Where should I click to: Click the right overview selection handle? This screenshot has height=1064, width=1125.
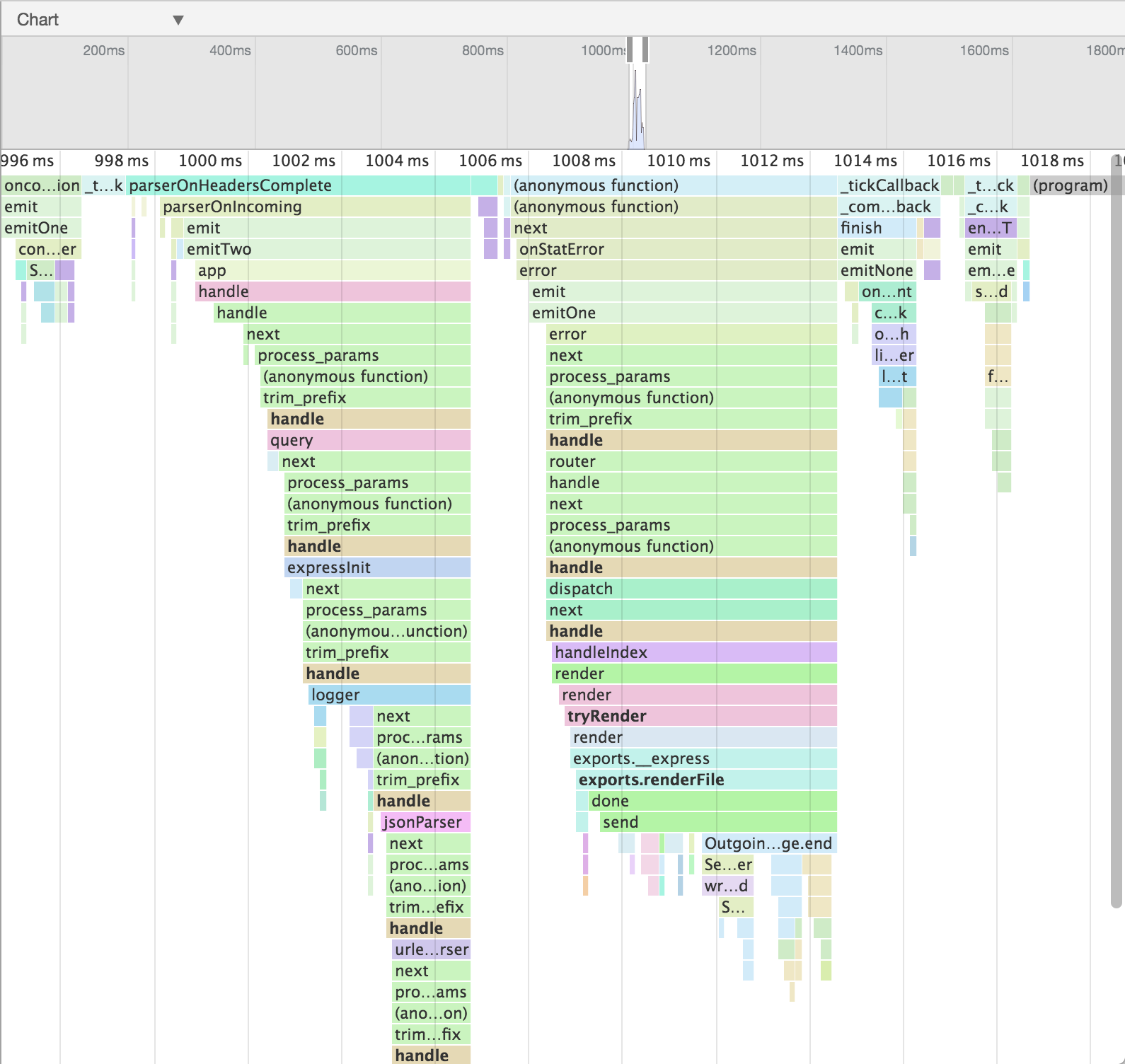pos(645,50)
